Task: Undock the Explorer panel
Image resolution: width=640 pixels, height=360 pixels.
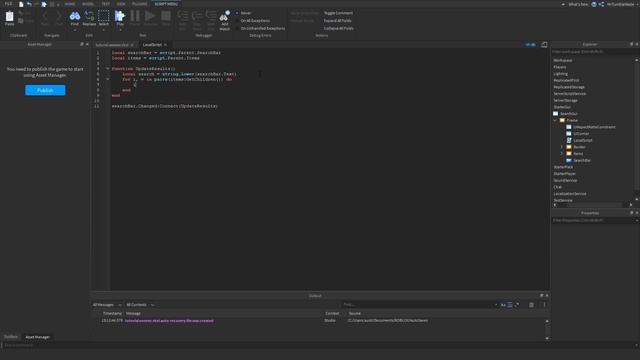Action: (631, 44)
